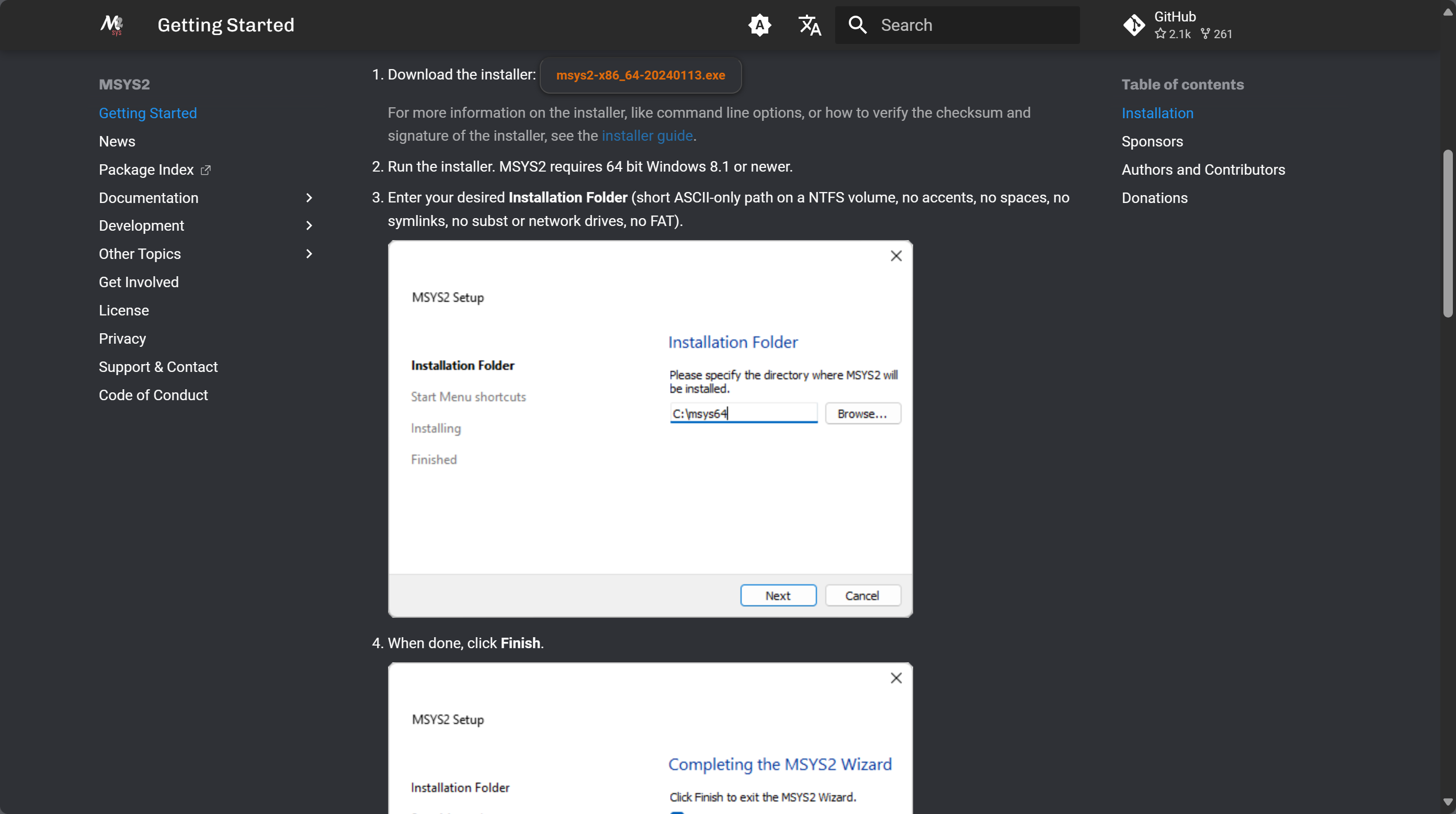Screen dimensions: 1456x814
Task: Jump to Sponsors in table of contents
Action: pyautogui.click(x=1152, y=141)
